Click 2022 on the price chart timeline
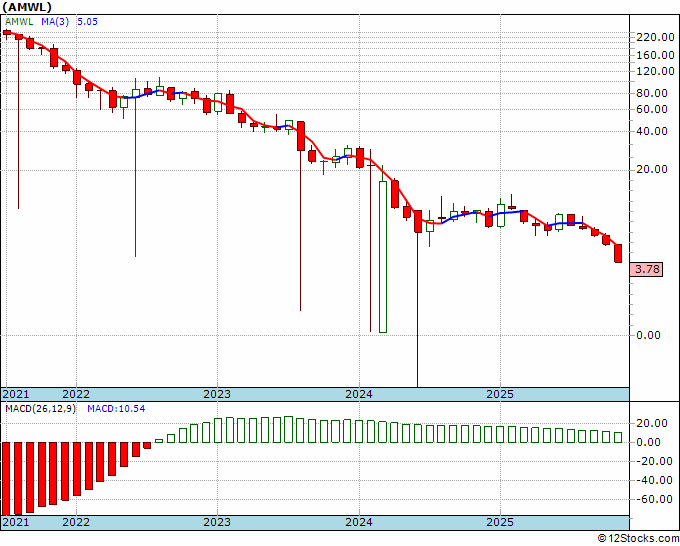Viewport: 680px width, 546px height. pyautogui.click(x=76, y=394)
